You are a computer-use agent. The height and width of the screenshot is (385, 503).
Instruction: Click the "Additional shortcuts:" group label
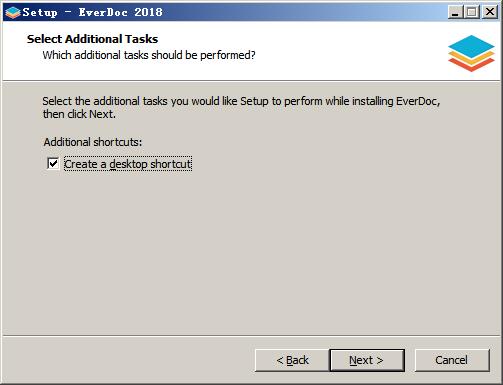(93, 142)
